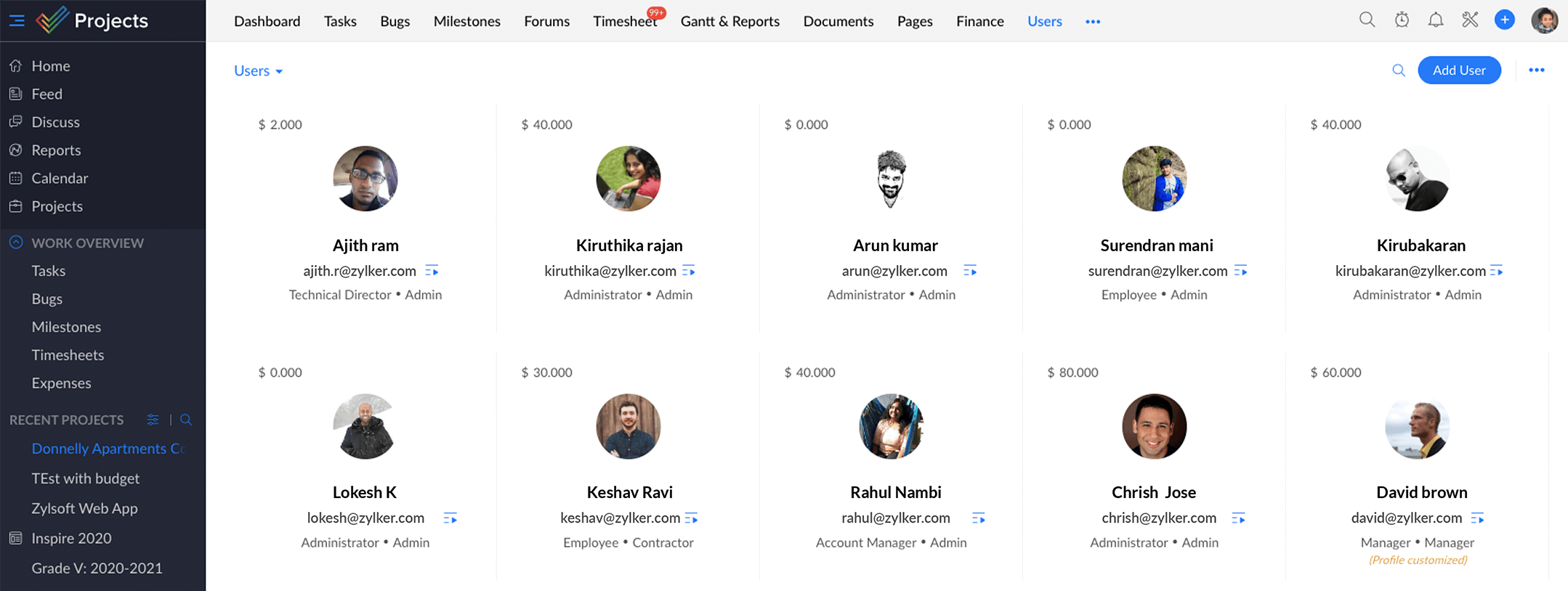Click the search icon beside Add User
Screen dimensions: 1568x591
[1398, 70]
